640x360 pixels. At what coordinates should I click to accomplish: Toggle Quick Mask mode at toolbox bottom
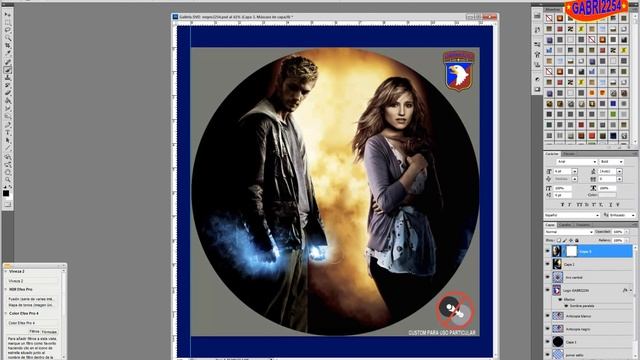pyautogui.click(x=7, y=204)
